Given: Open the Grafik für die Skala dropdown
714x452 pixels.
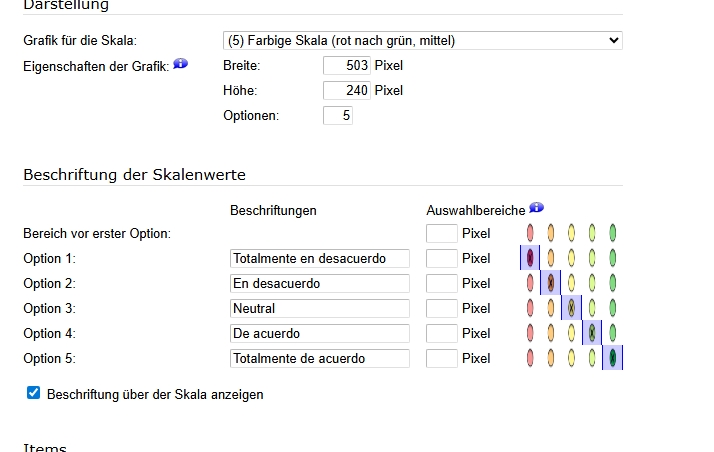Looking at the screenshot, I should pos(422,41).
